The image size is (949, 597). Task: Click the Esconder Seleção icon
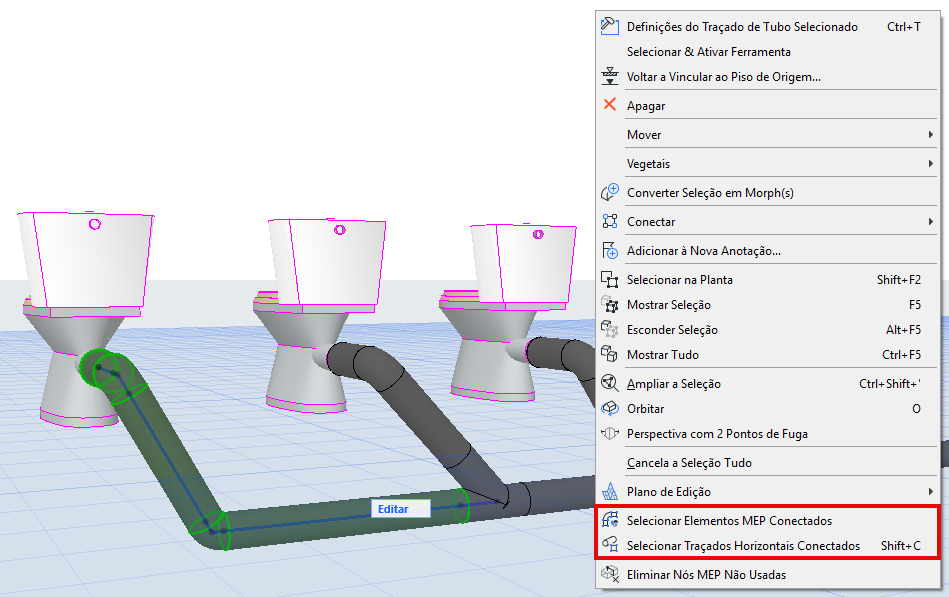tap(609, 329)
